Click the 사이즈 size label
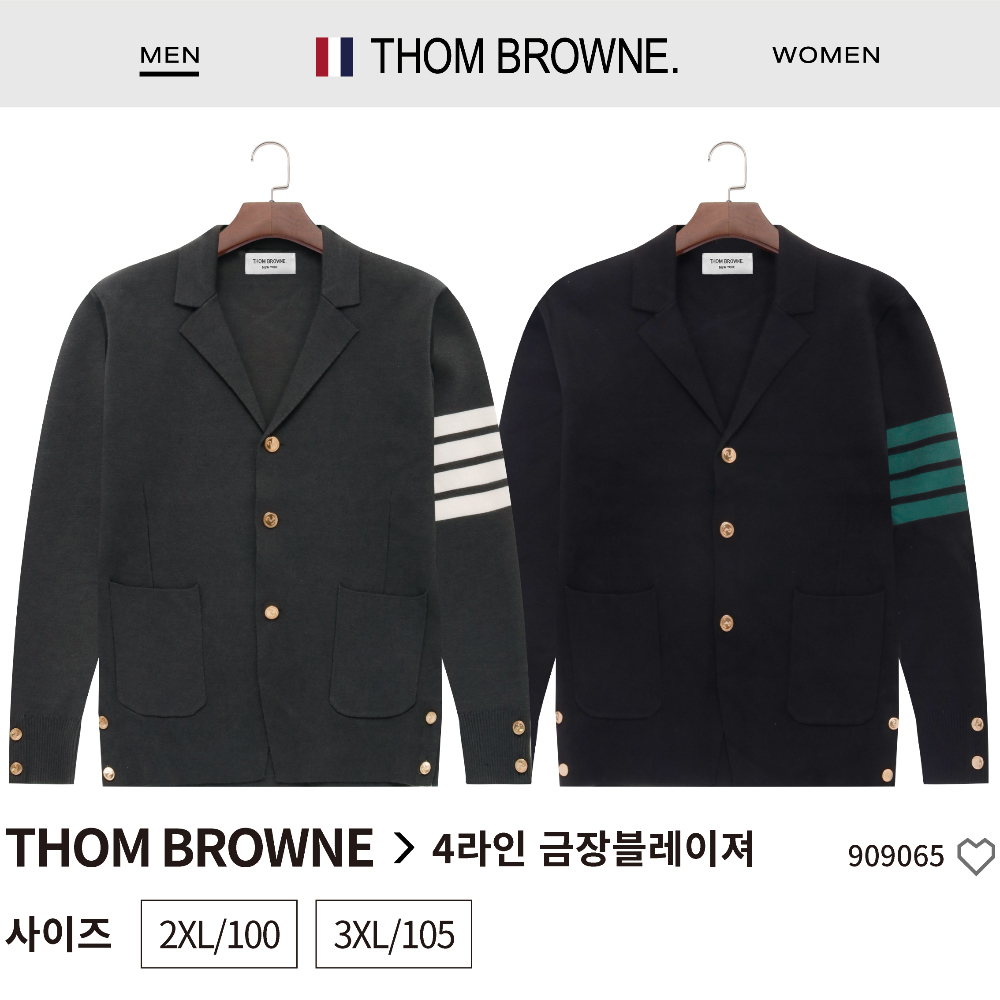This screenshot has height=1000, width=1000. tap(59, 933)
